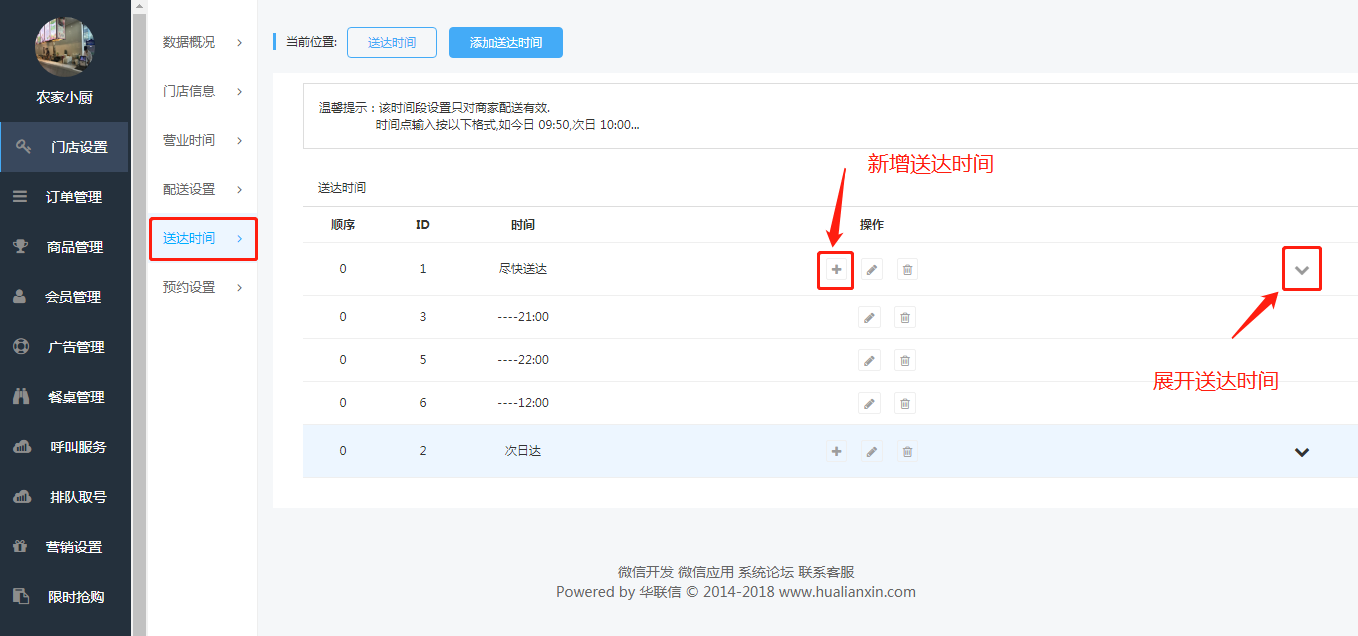Click the trophy icon beside 商品管理
Viewport: 1358px width, 636px height.
coord(20,247)
